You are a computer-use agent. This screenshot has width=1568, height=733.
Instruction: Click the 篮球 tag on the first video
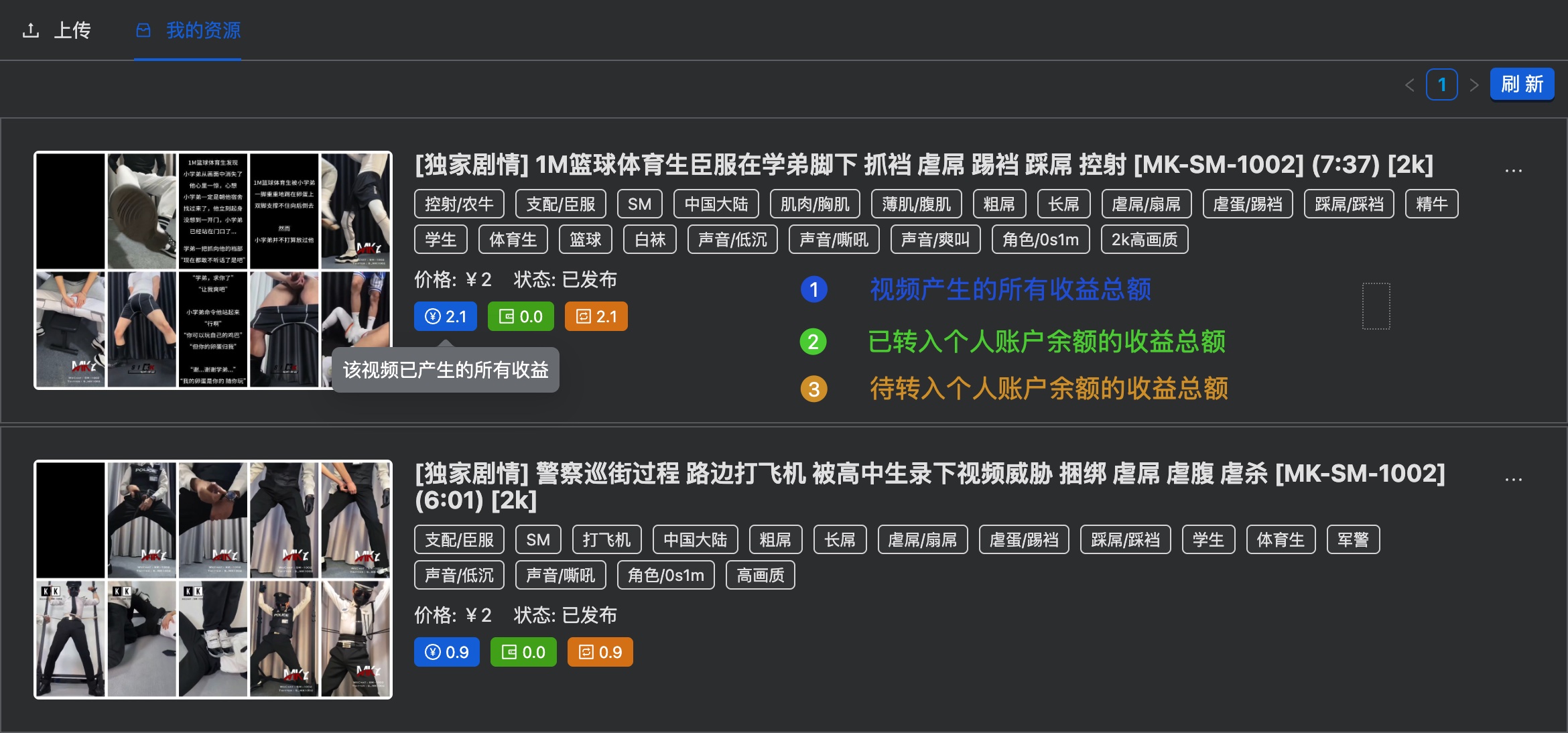(584, 239)
